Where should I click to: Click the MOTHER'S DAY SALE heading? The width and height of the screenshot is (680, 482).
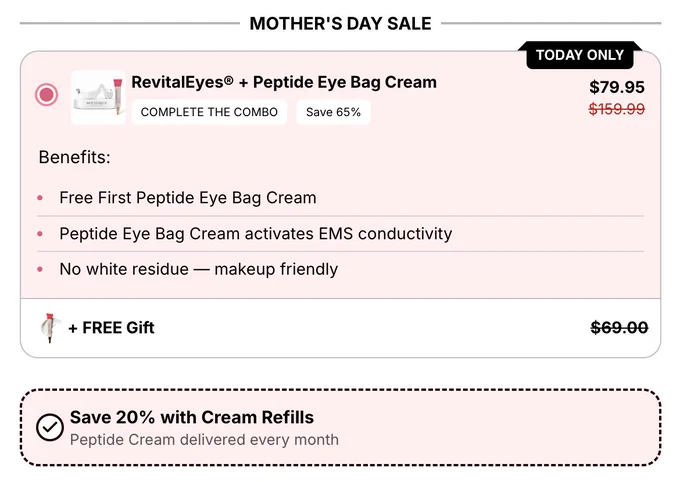pyautogui.click(x=340, y=23)
